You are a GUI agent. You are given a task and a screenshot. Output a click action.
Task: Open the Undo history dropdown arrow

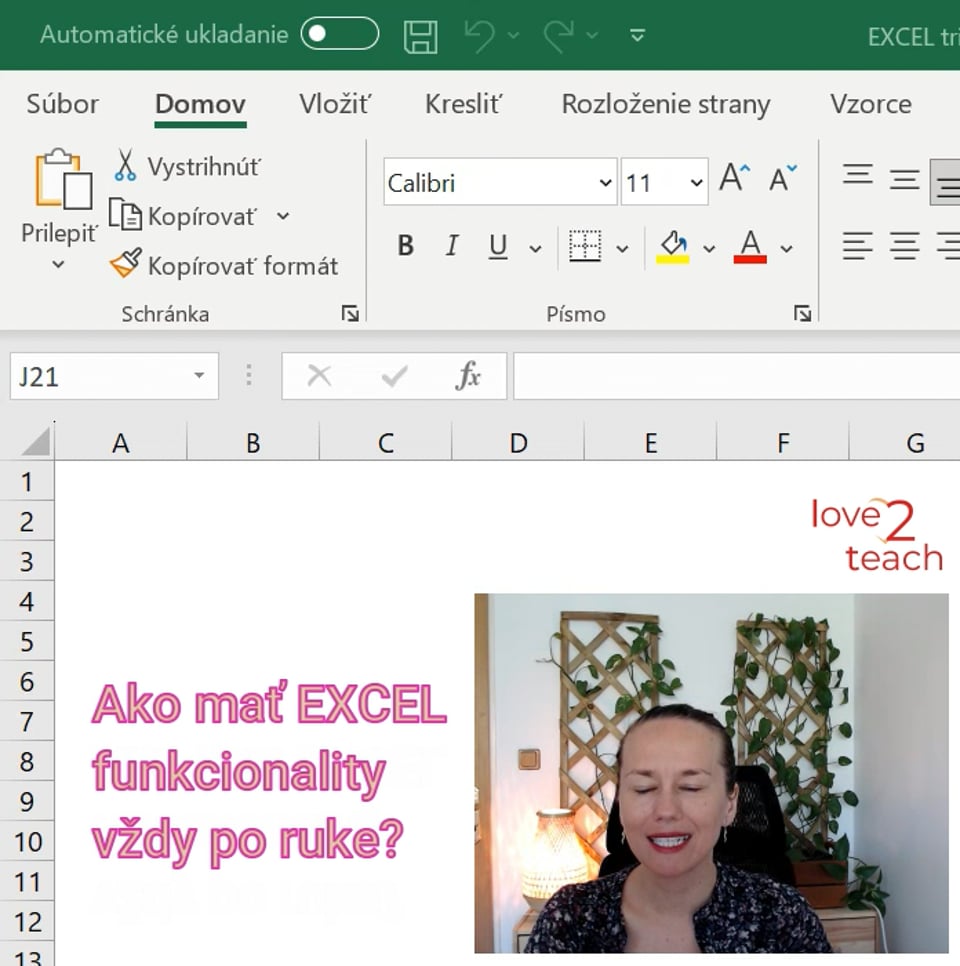(513, 36)
